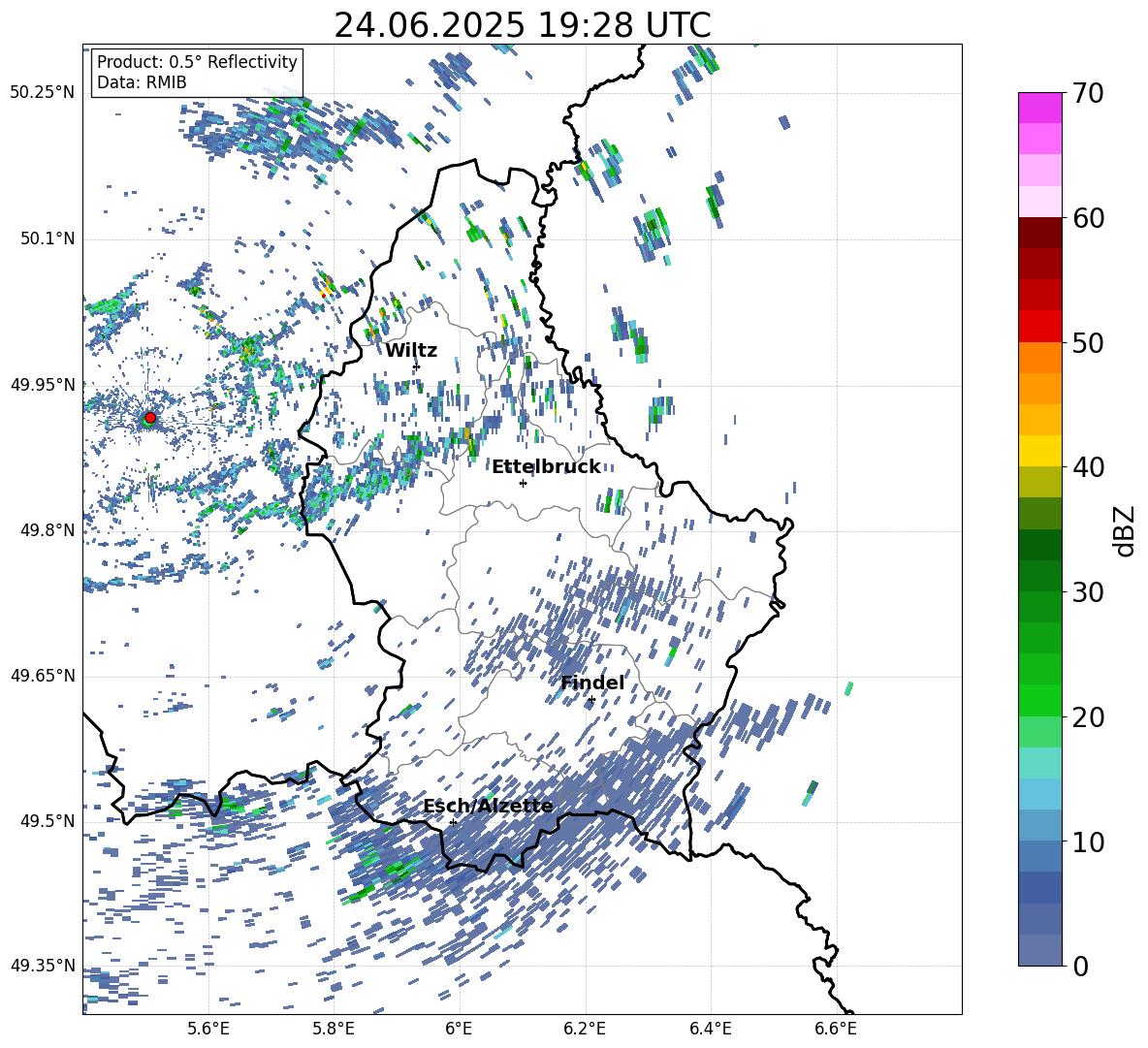Click the colorbar tick value 60

pos(1088,218)
